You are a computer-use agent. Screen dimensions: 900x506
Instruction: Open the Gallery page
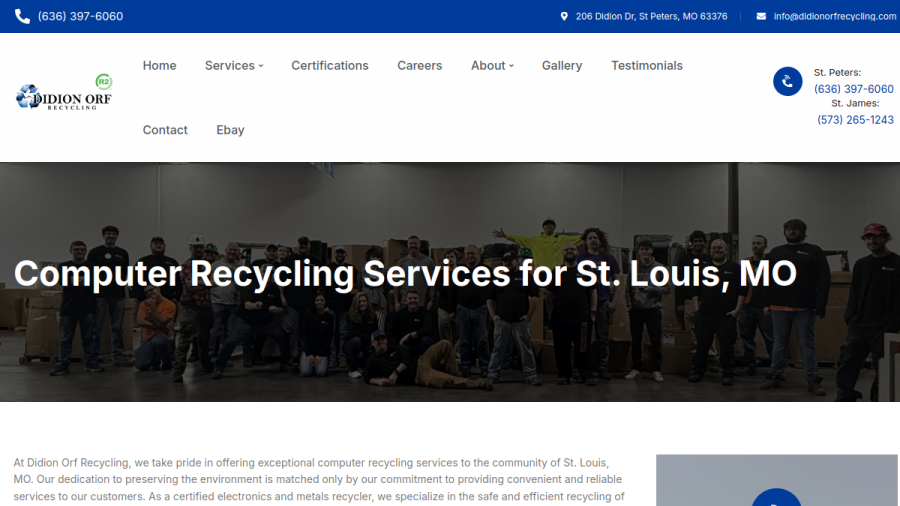coord(562,65)
